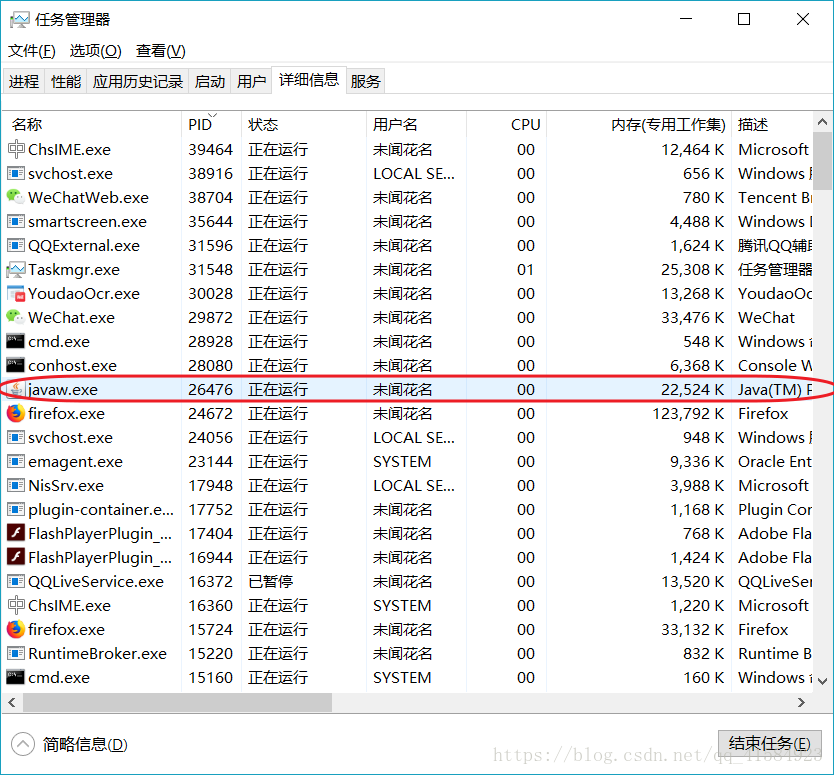Click the firefox.exe icon for PID 24672
Screen dimensions: 834x775
pyautogui.click(x=16, y=413)
